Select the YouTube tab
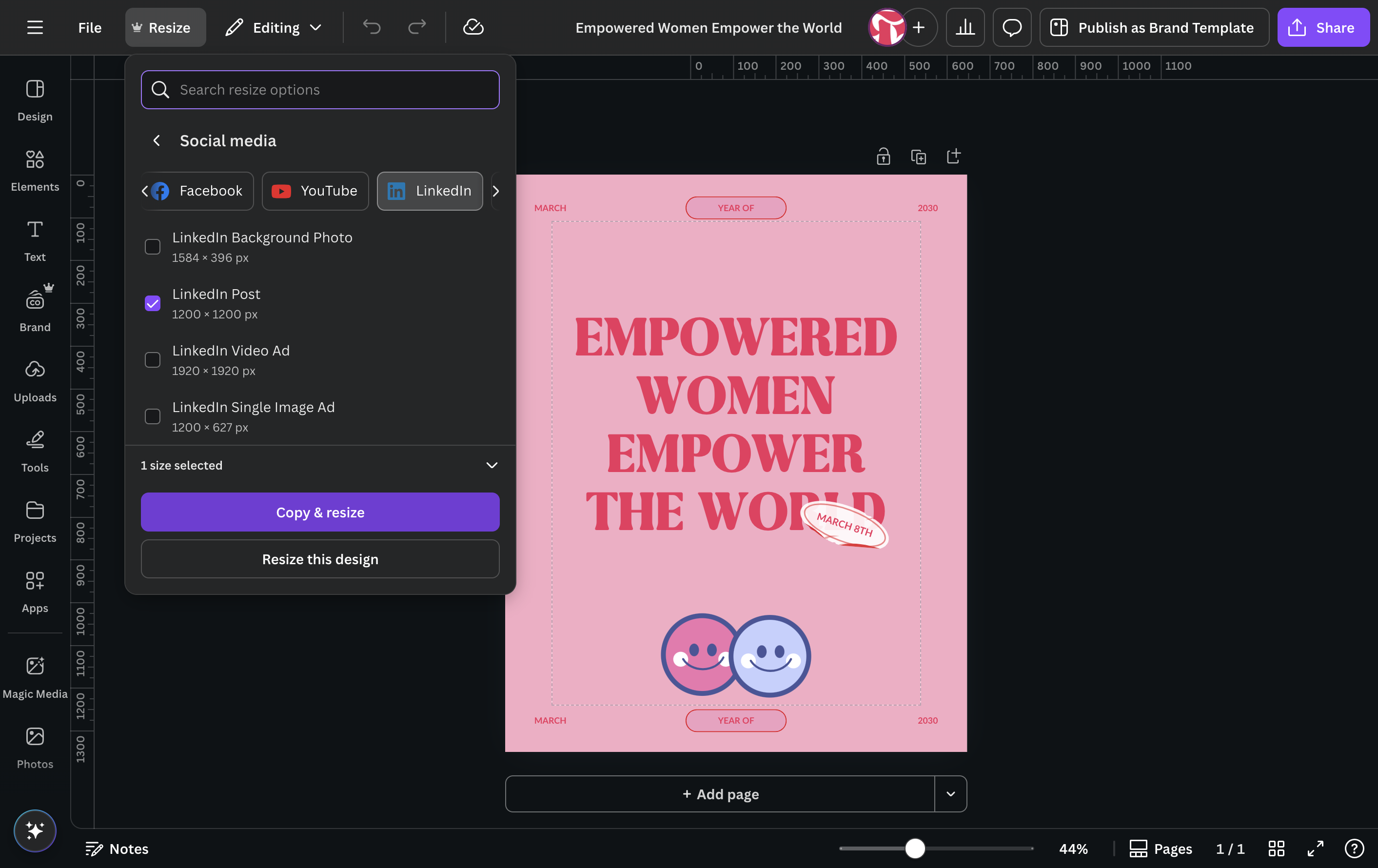 tap(315, 191)
